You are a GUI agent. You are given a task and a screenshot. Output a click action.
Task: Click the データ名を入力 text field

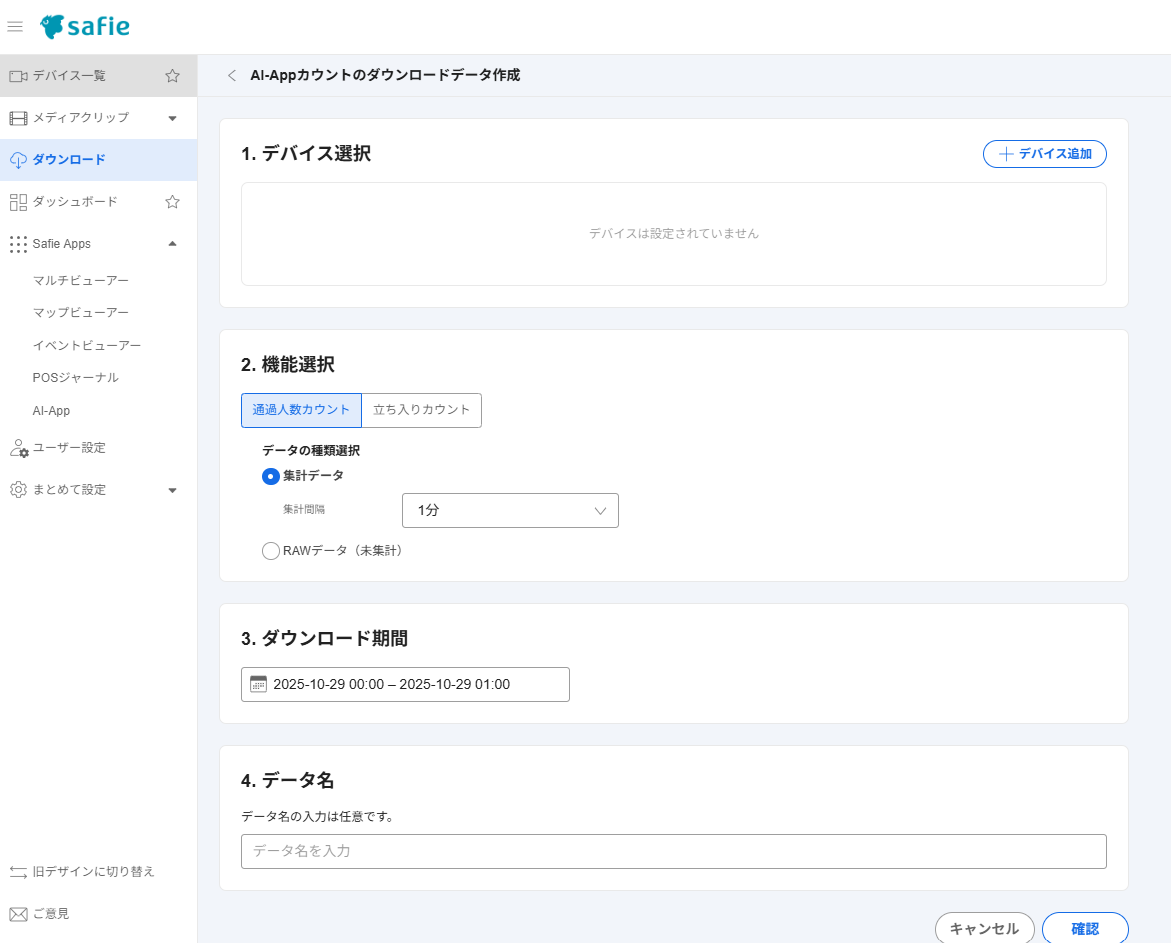pos(673,851)
